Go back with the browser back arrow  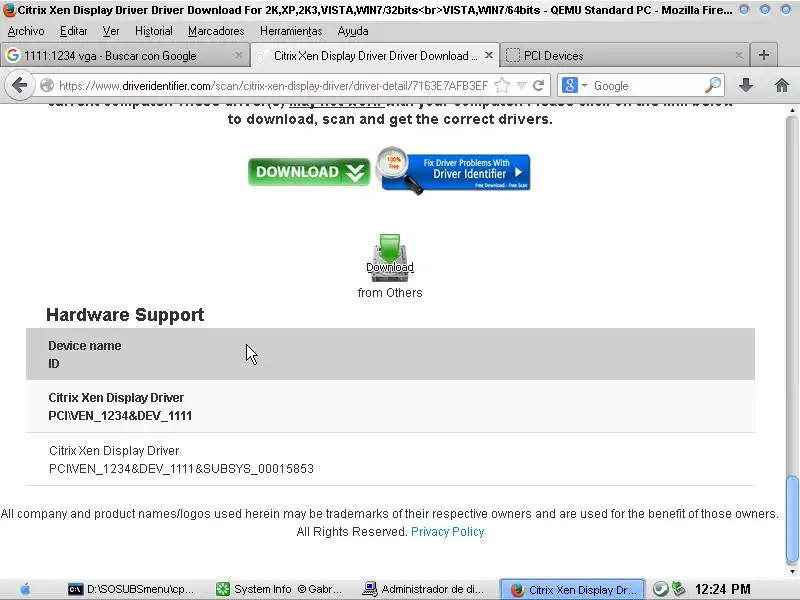pos(19,85)
